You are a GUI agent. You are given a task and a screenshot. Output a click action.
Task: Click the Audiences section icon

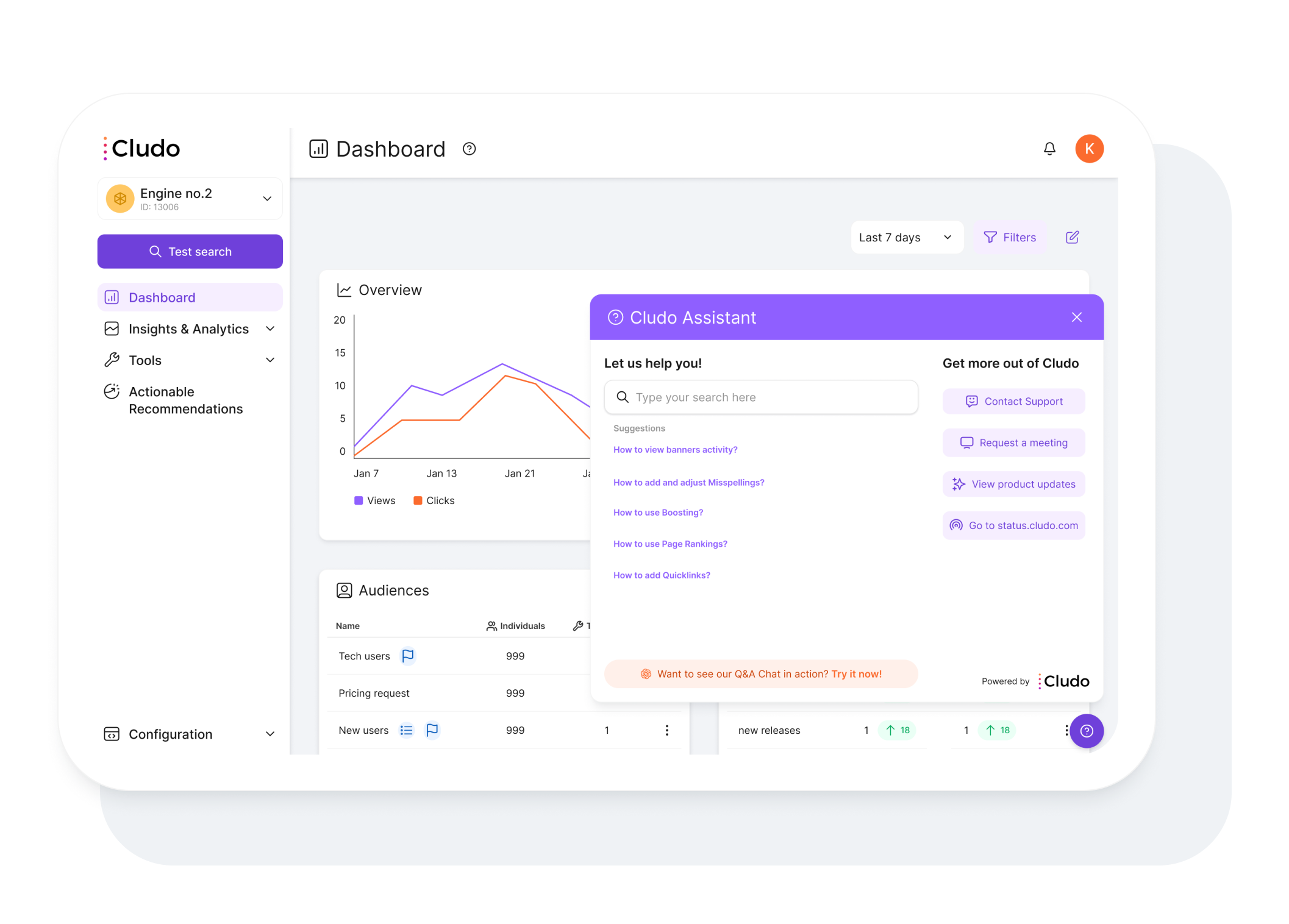coord(344,591)
